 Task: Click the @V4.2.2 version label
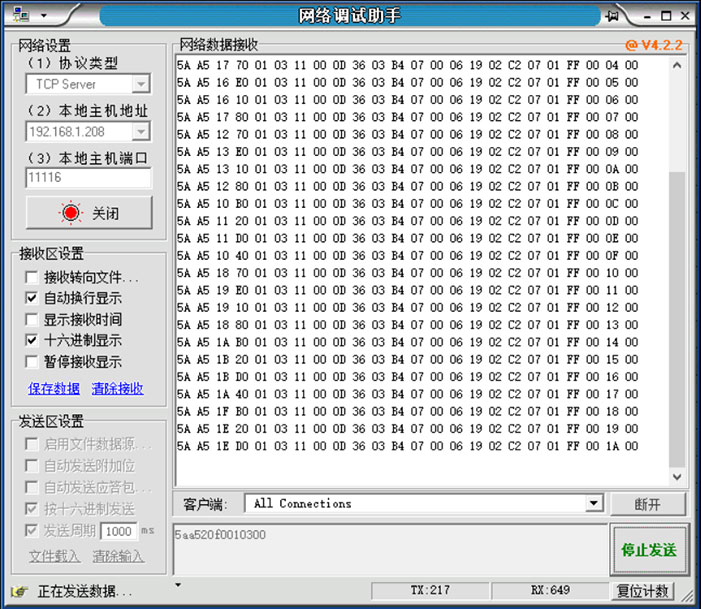pyautogui.click(x=654, y=45)
